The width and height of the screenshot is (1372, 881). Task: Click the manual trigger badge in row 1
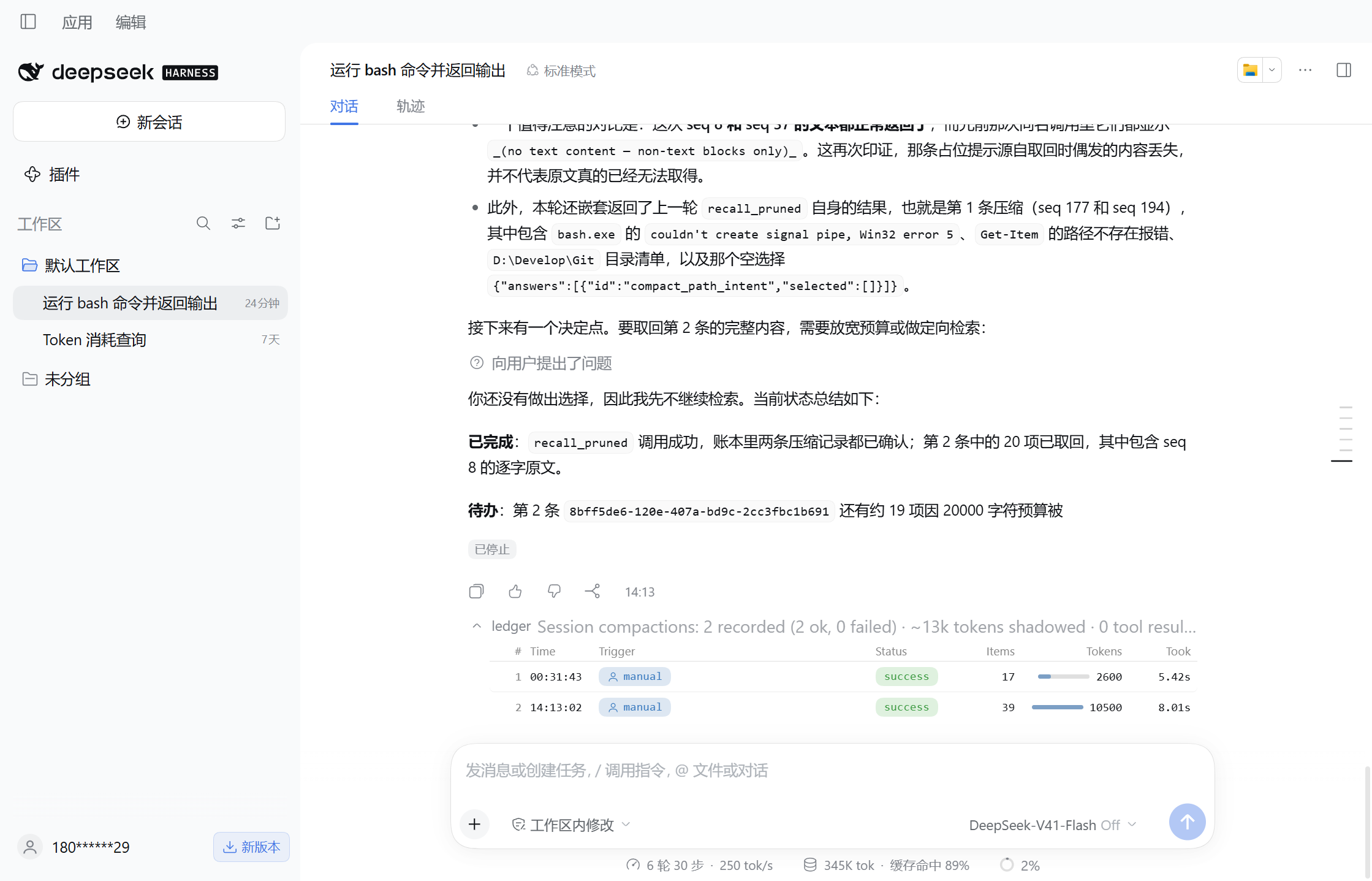(635, 677)
